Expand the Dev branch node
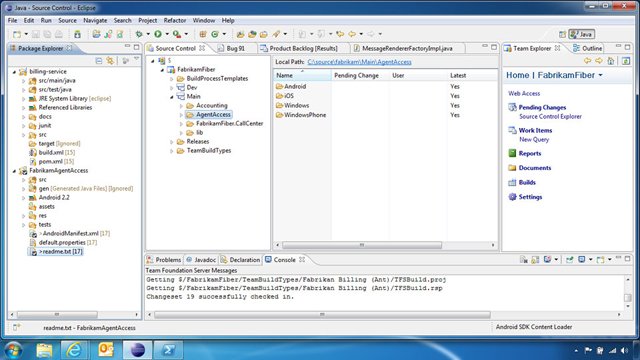 [172, 87]
